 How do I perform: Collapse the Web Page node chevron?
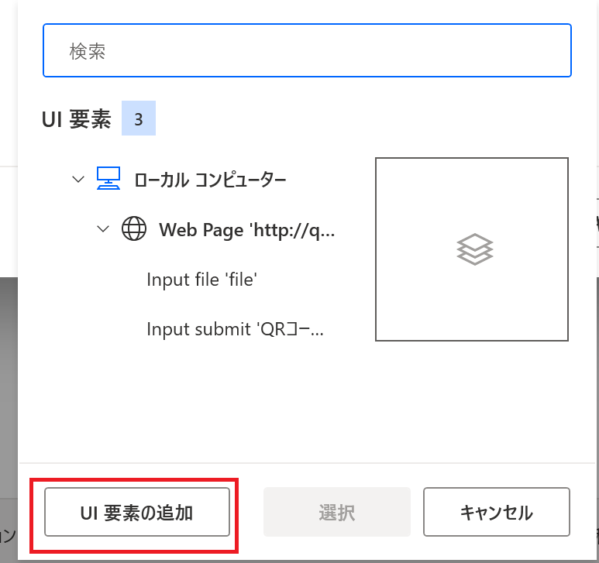(x=103, y=229)
